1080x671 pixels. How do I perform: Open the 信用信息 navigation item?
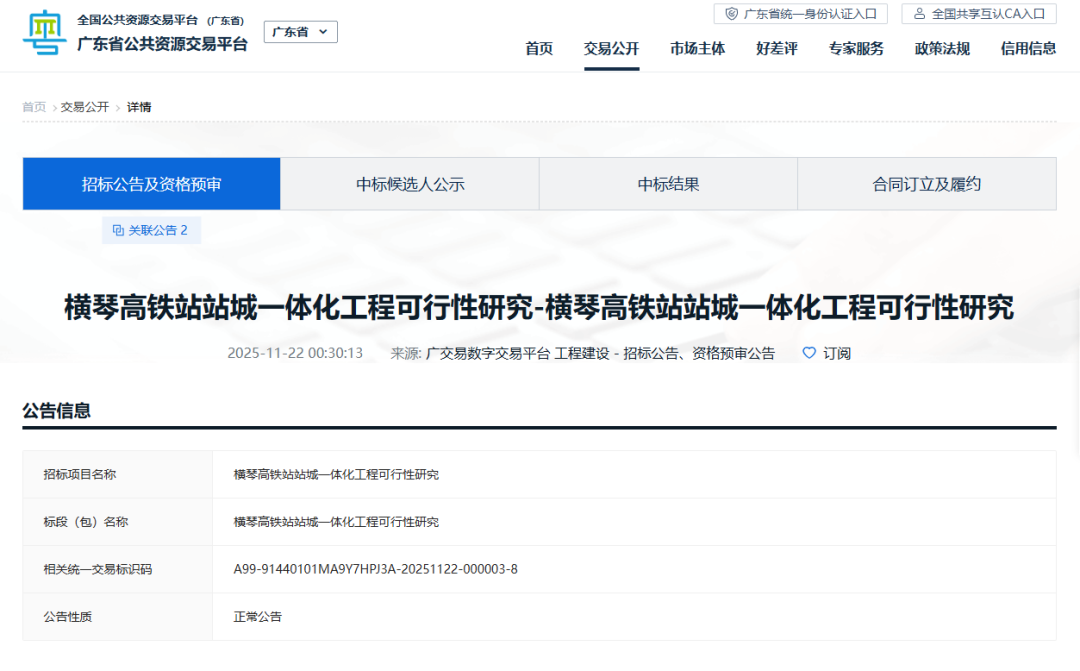[x=1028, y=48]
